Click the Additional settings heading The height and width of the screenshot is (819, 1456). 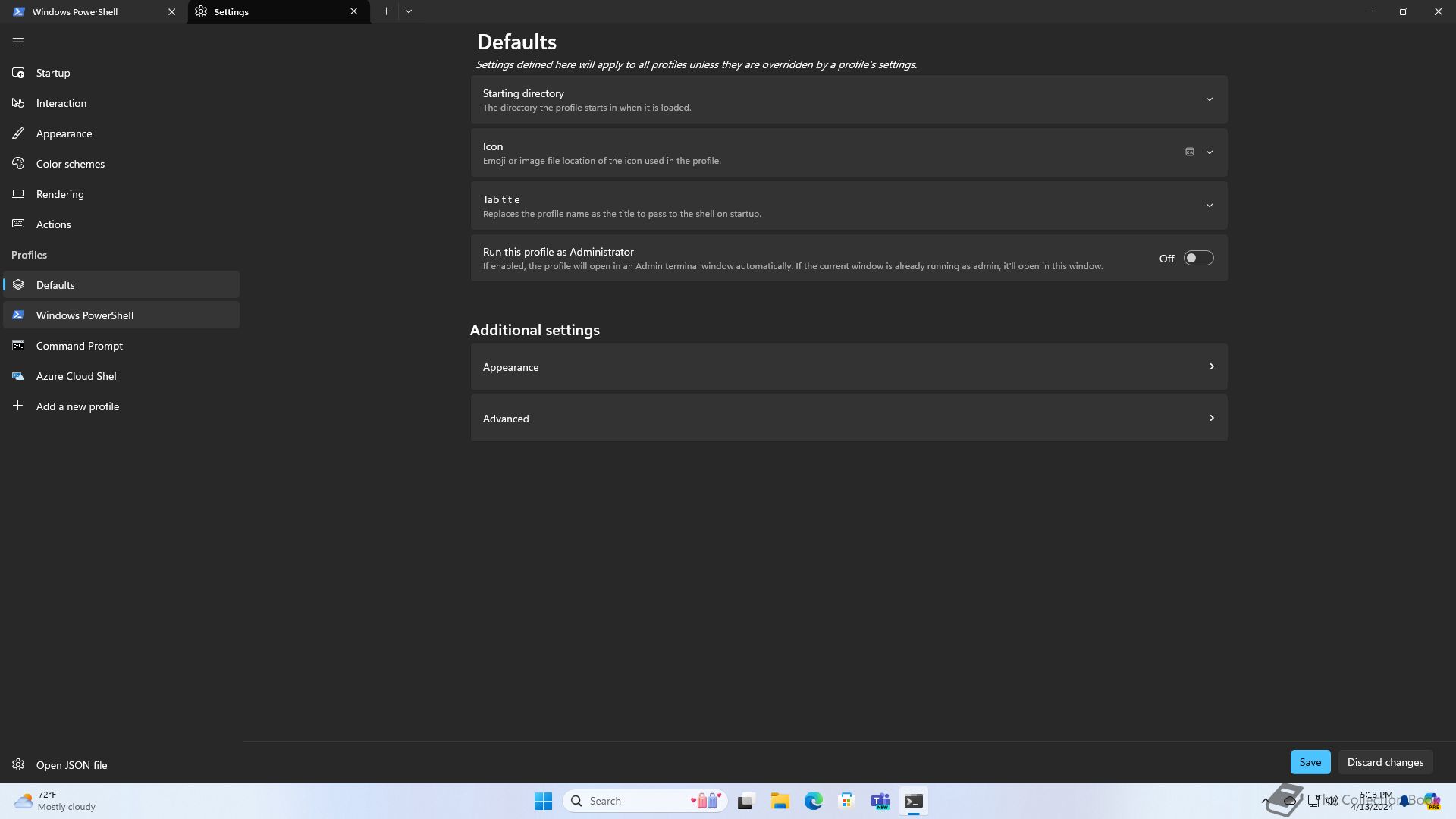click(535, 330)
